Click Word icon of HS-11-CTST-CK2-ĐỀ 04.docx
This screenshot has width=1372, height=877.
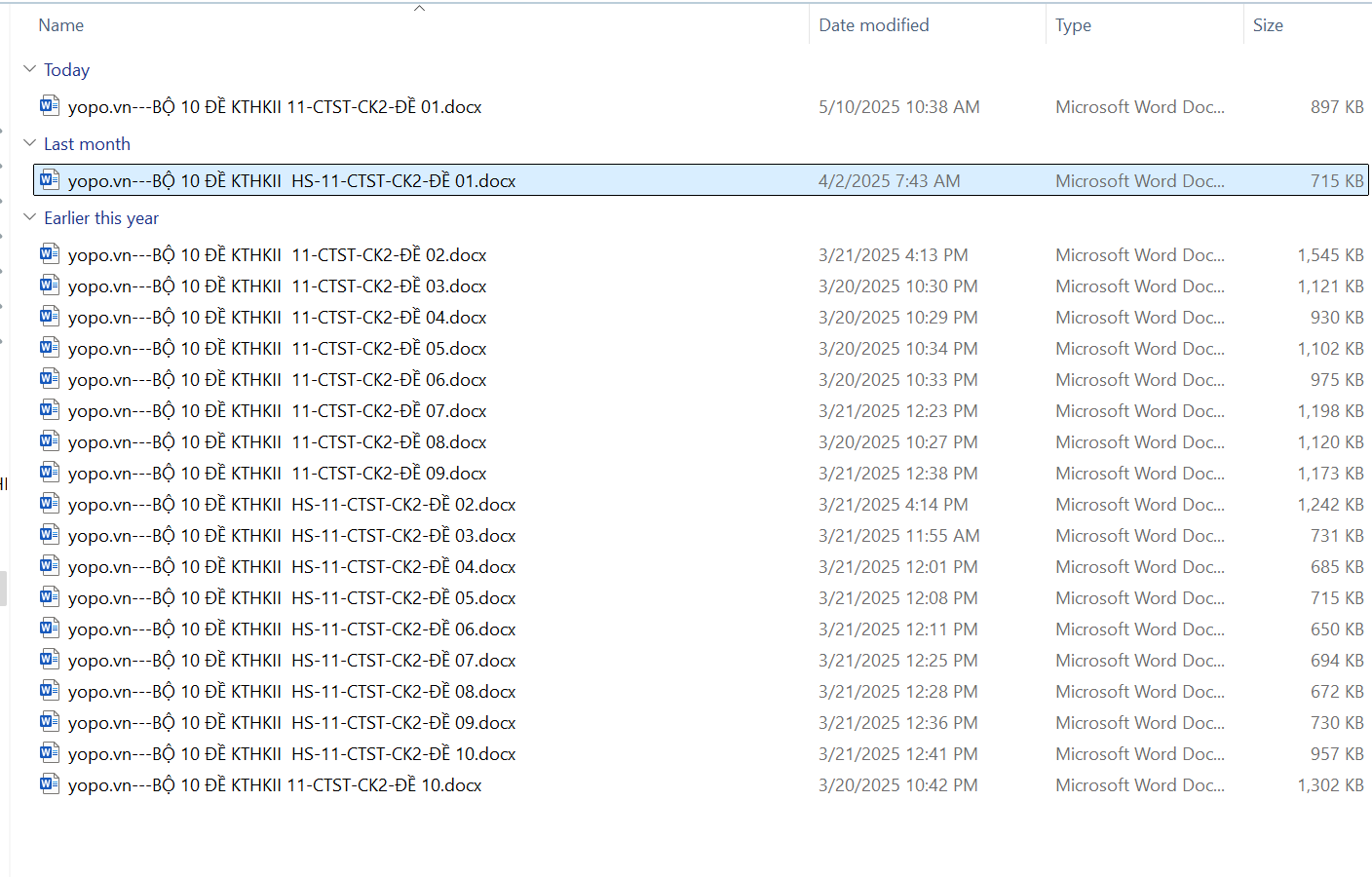50,565
